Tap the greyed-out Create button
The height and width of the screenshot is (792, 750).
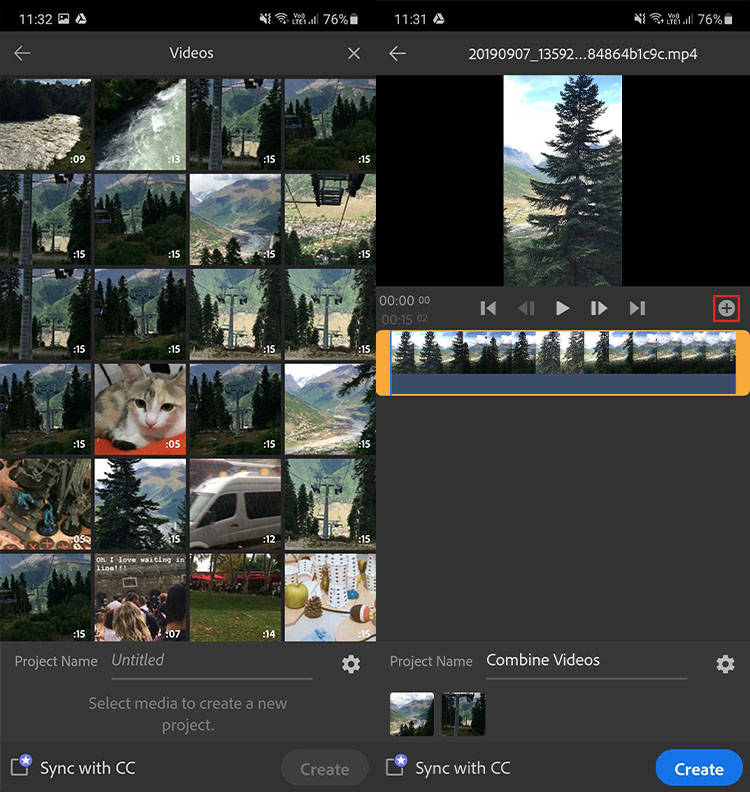pos(324,768)
